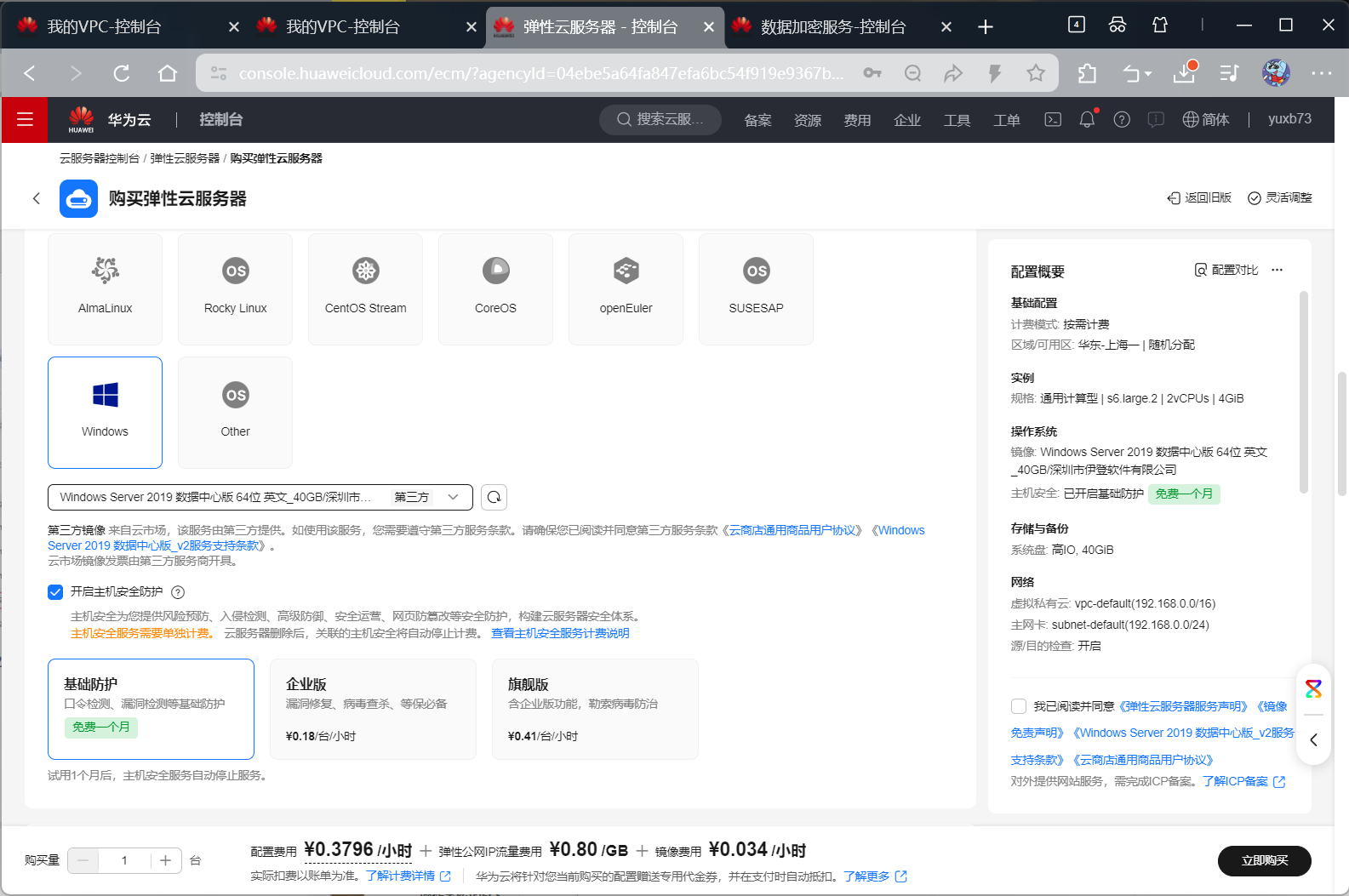
Task: Open the 简体 language selector
Action: click(1206, 120)
